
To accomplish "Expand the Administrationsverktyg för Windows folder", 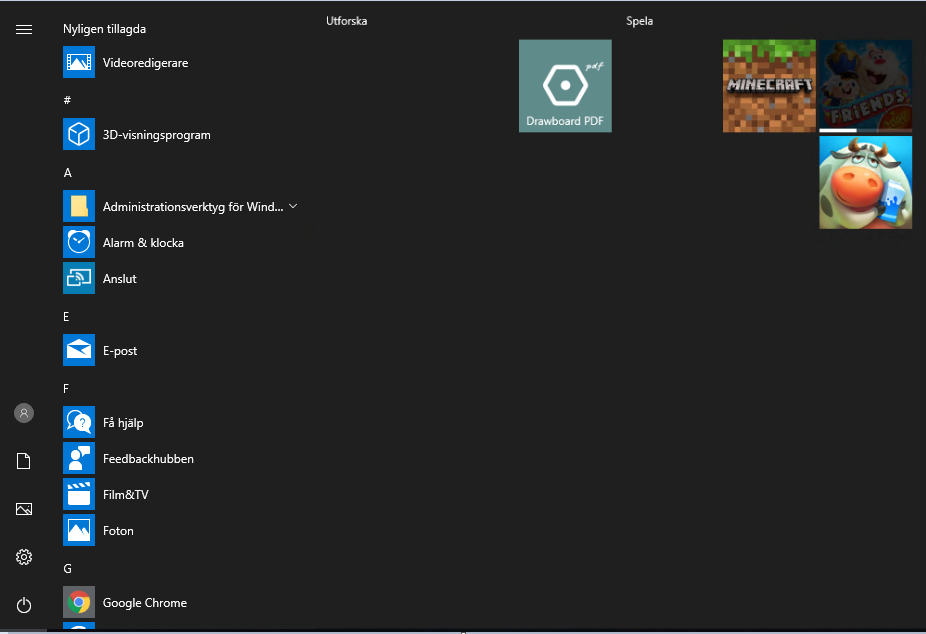I will pyautogui.click(x=293, y=207).
